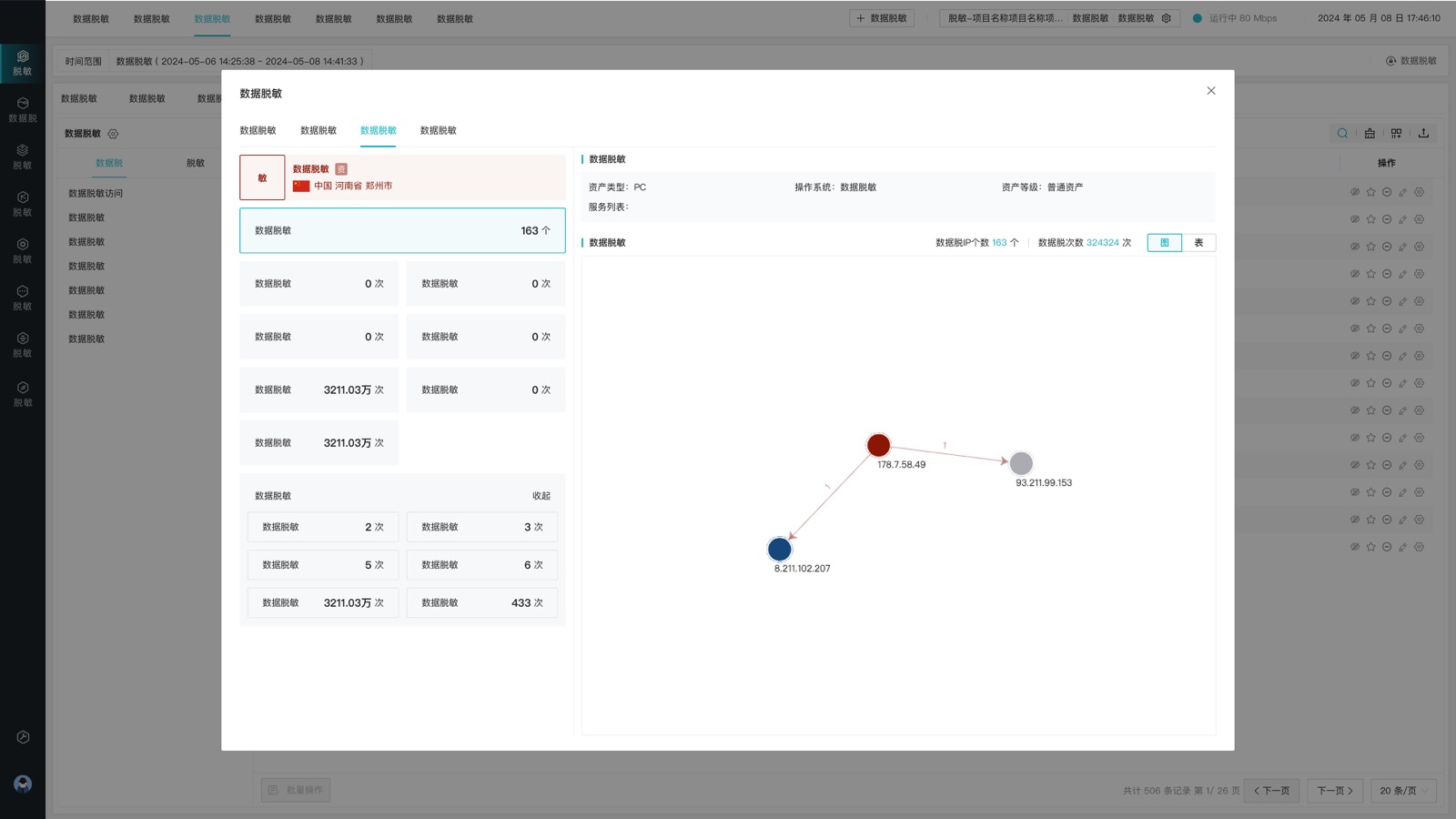Open the cube sidebar icon labeled 数据脱
The height and width of the screenshot is (819, 1456).
(x=23, y=110)
